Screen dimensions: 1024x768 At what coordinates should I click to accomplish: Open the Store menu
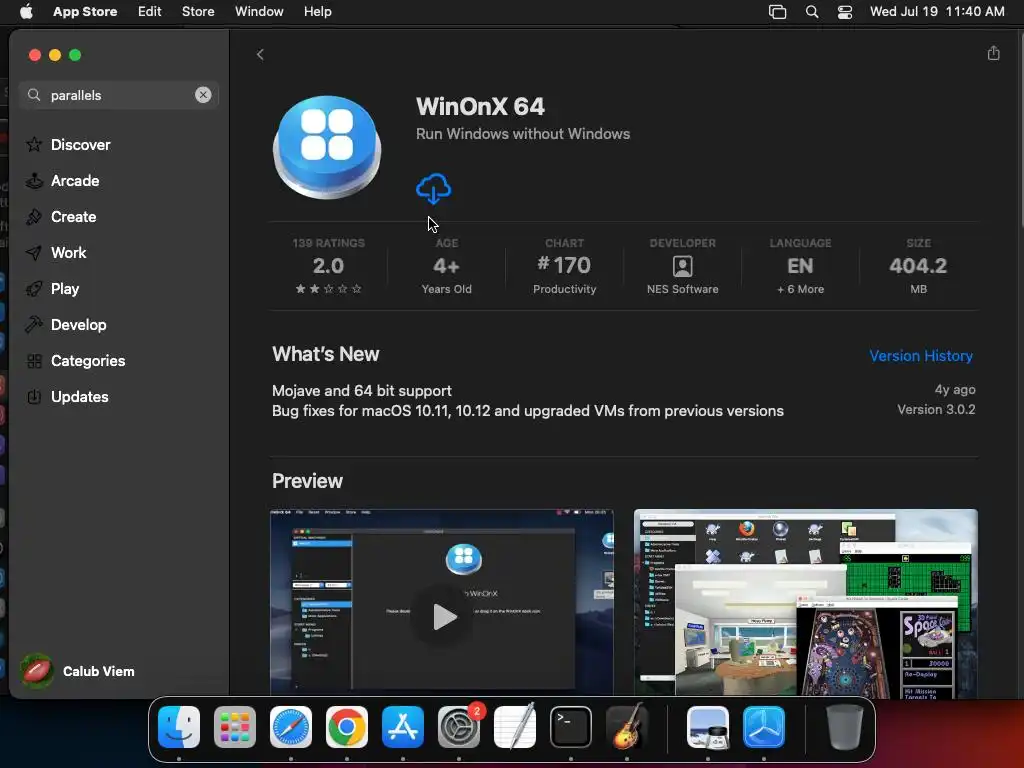point(198,11)
